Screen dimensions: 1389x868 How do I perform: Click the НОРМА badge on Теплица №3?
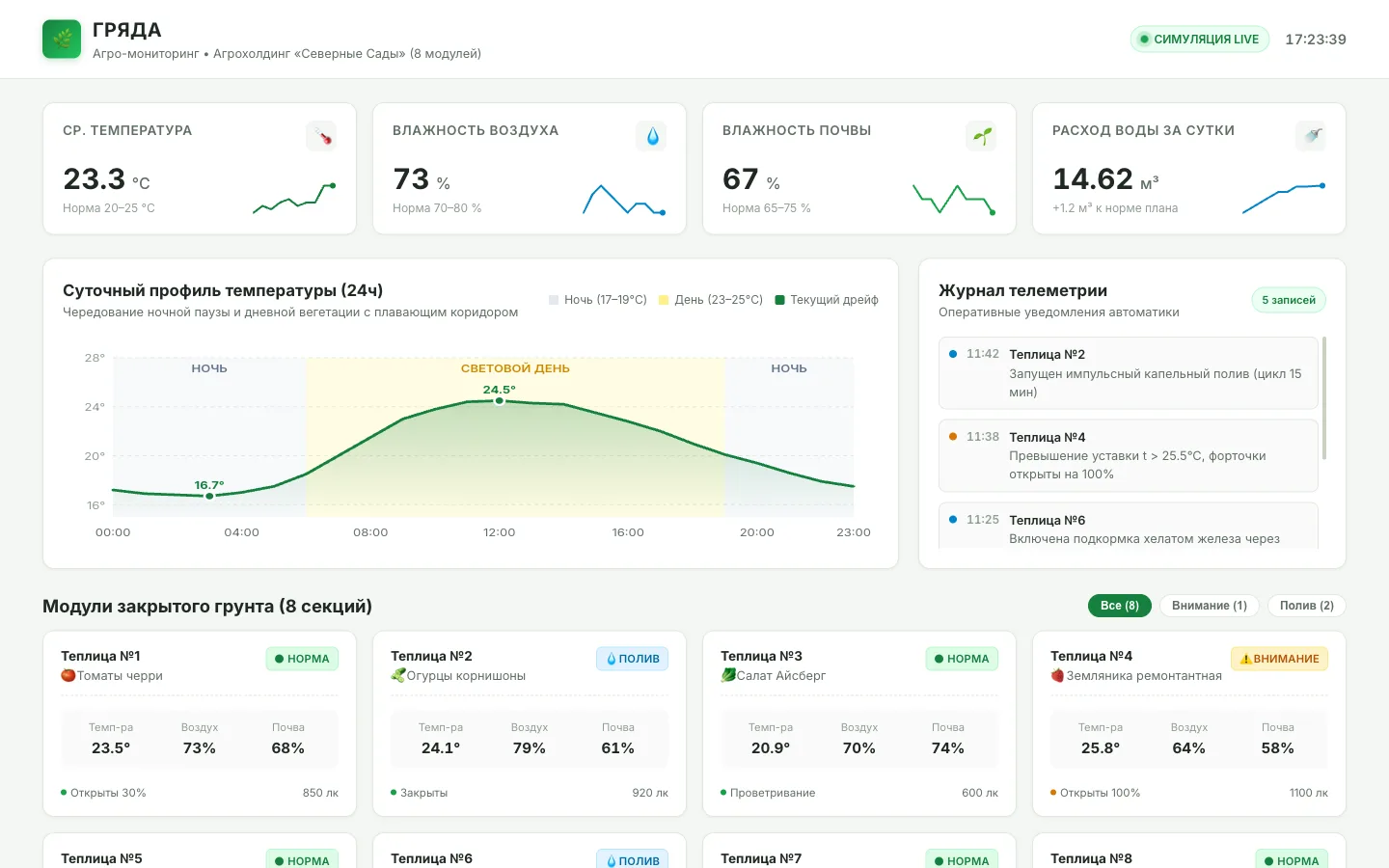962,659
